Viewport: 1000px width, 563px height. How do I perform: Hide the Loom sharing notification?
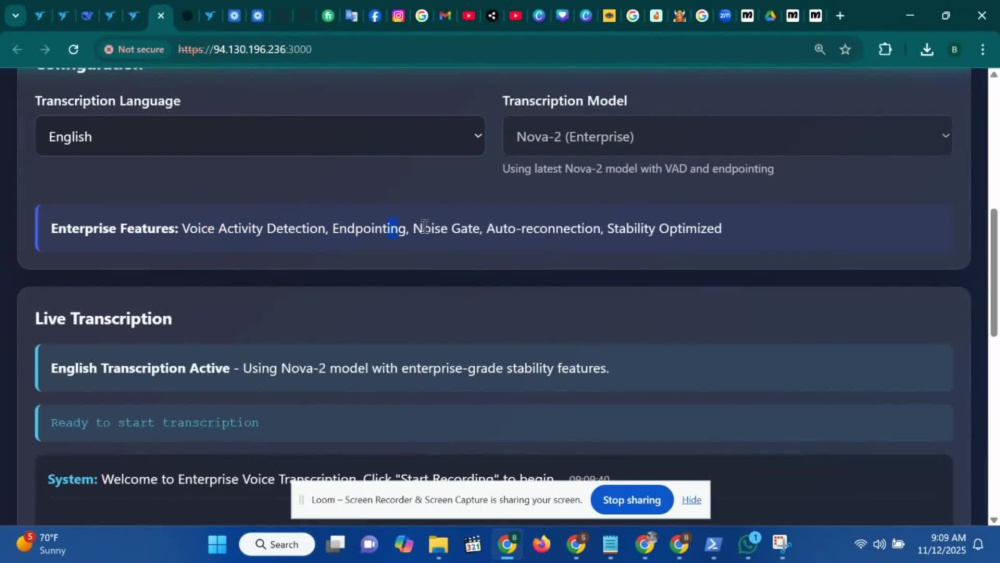(x=691, y=500)
